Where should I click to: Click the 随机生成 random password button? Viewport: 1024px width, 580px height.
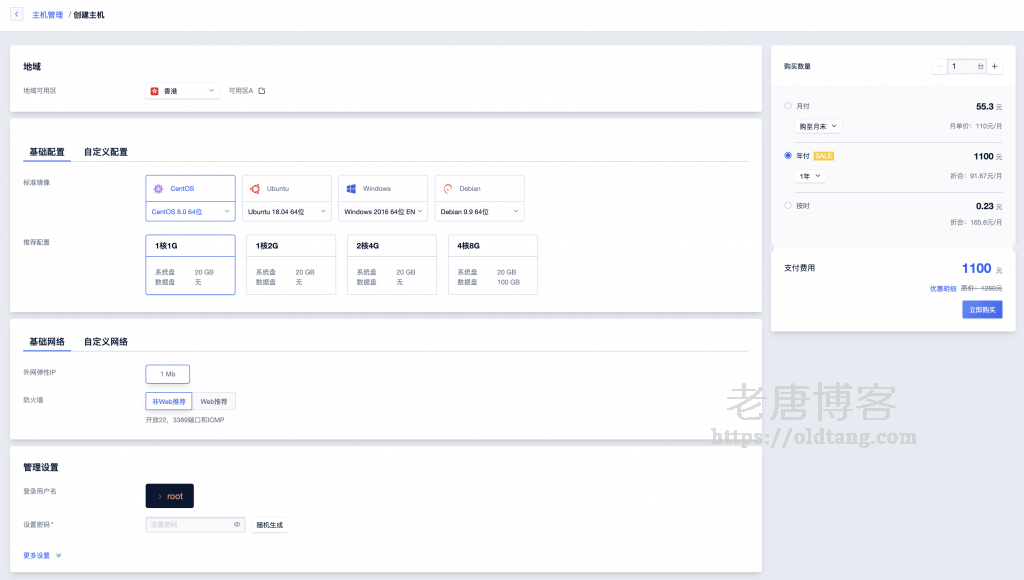point(270,524)
